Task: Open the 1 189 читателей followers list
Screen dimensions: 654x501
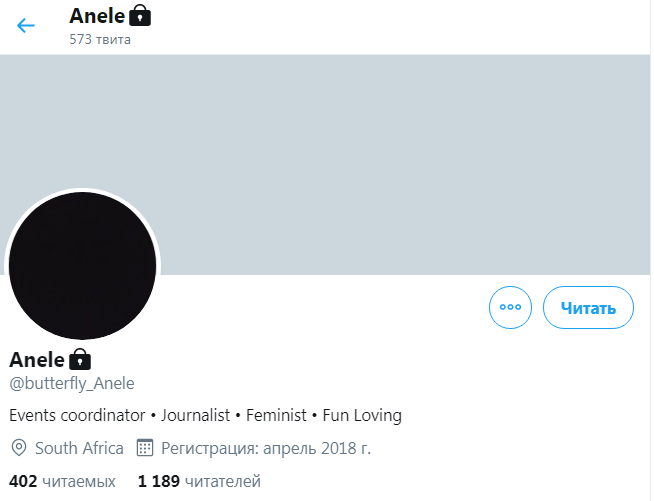Action: (199, 481)
